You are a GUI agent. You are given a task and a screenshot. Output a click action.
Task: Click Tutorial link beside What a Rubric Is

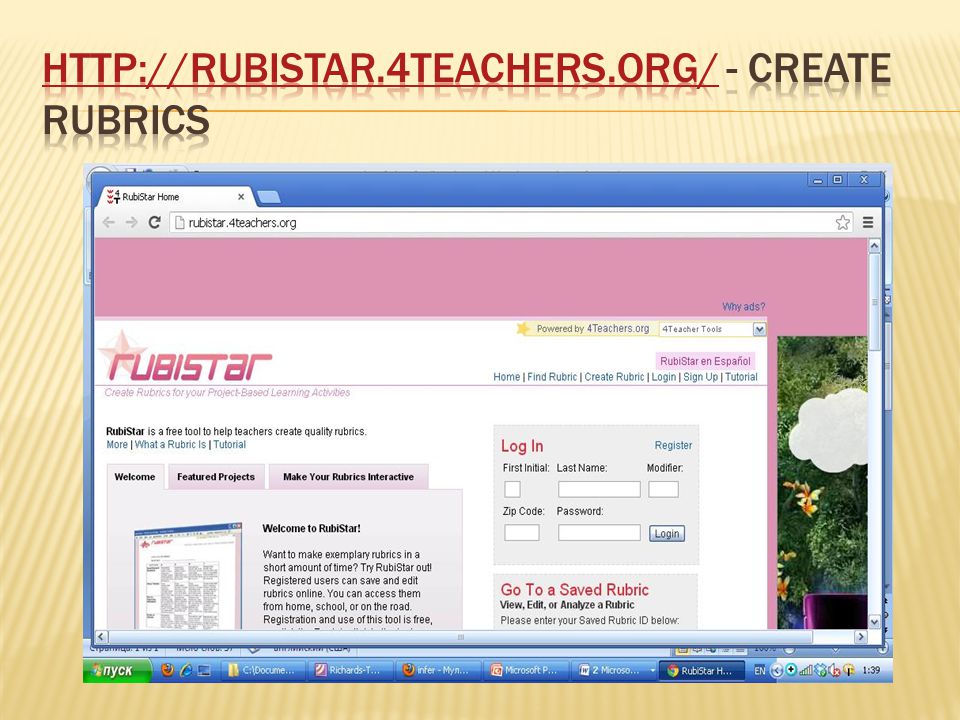(x=230, y=444)
